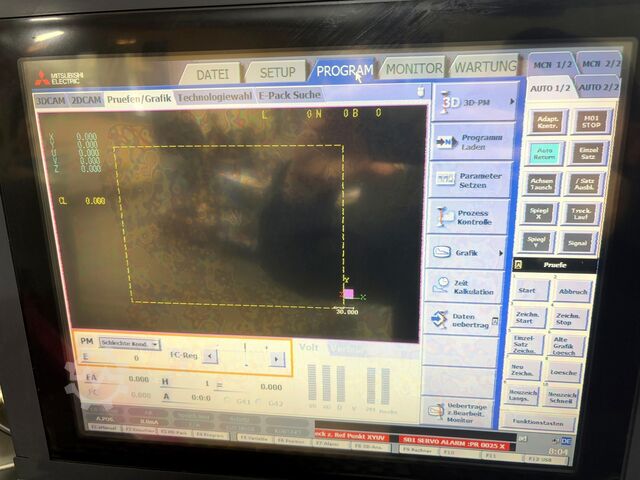This screenshot has width=640, height=480.
Task: Expand the 3D-PM submenu arrow
Action: (x=512, y=102)
